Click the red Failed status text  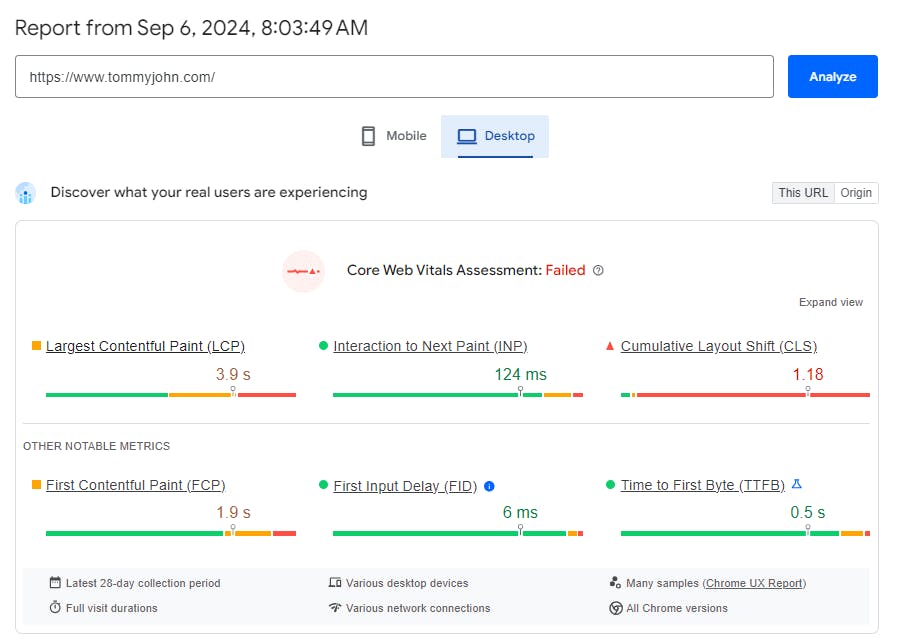pyautogui.click(x=565, y=270)
